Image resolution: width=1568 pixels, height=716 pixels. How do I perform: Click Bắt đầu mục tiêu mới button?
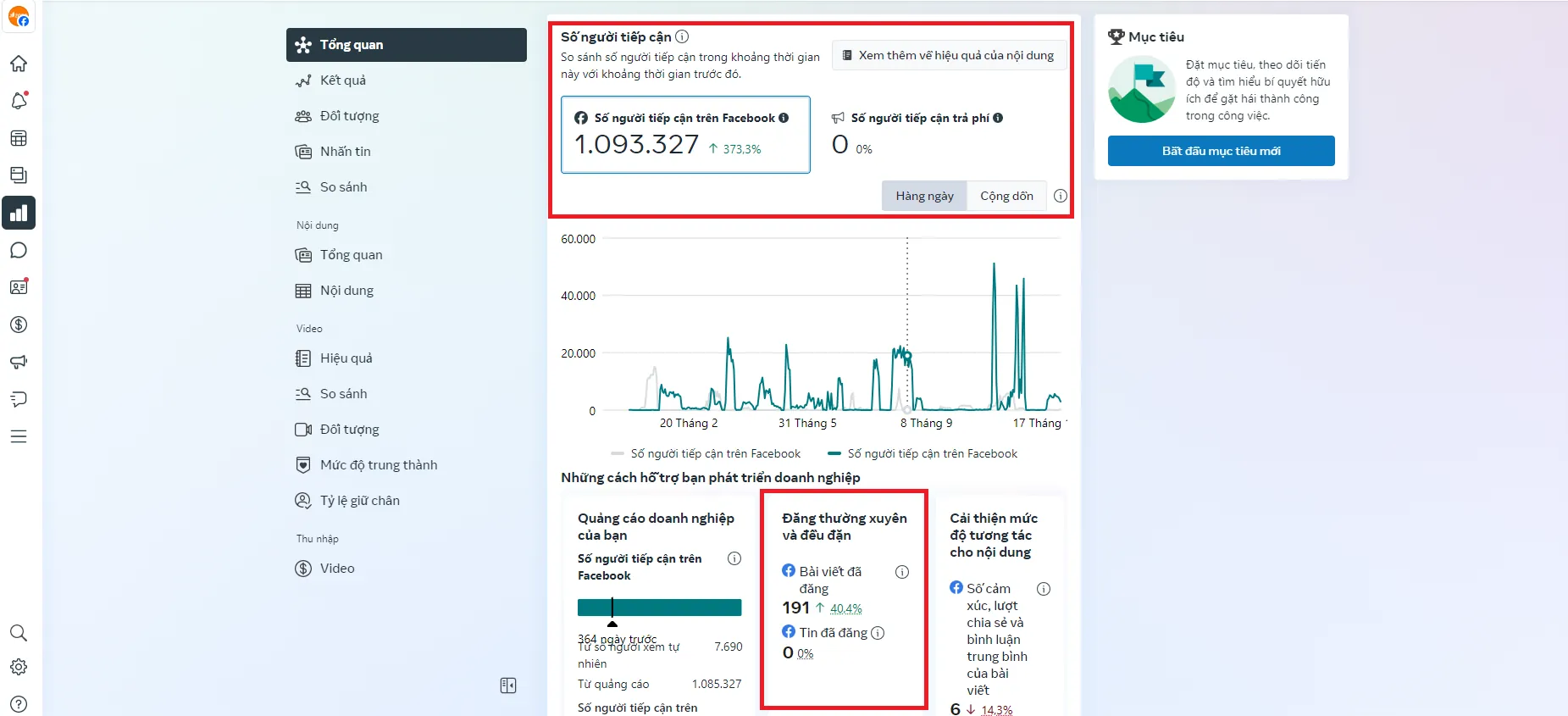click(1221, 151)
